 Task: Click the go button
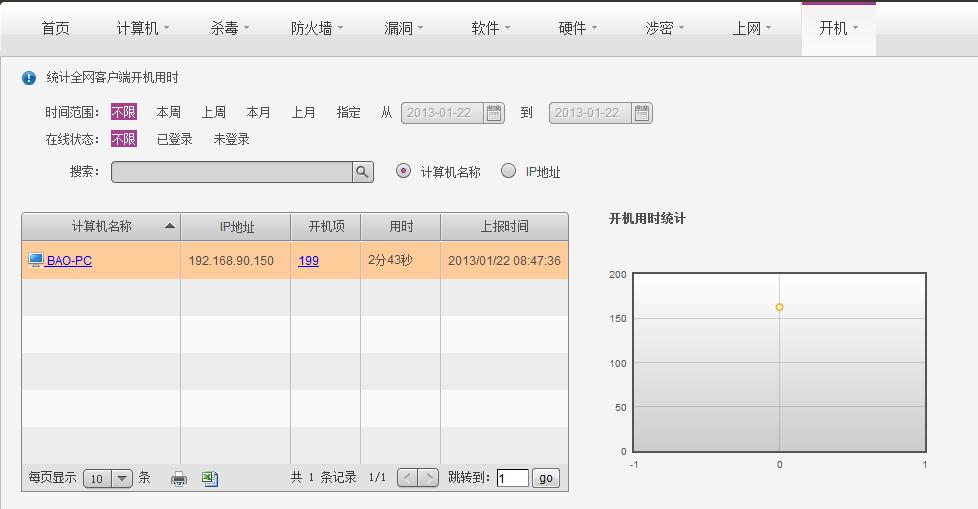pyautogui.click(x=546, y=478)
